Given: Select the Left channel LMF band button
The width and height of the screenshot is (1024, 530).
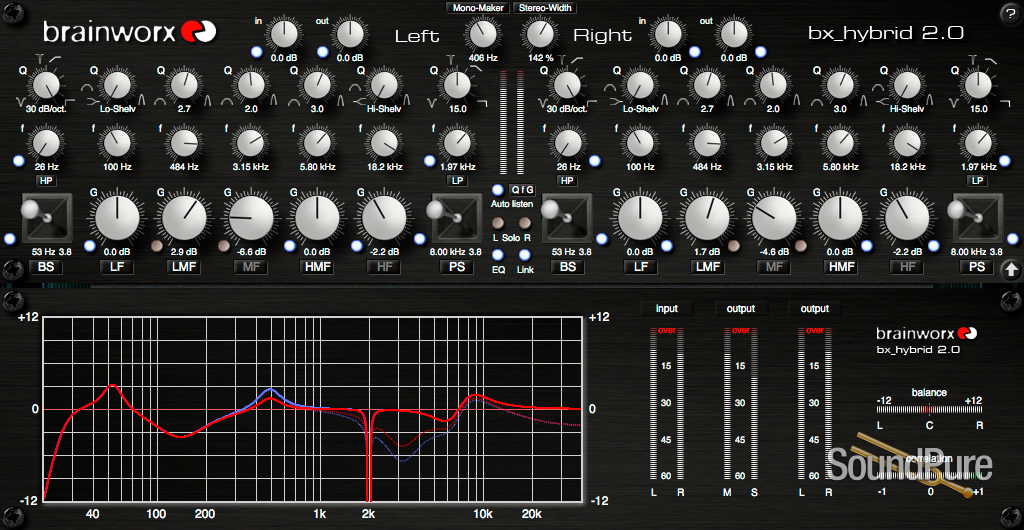Looking at the screenshot, I should point(182,267).
